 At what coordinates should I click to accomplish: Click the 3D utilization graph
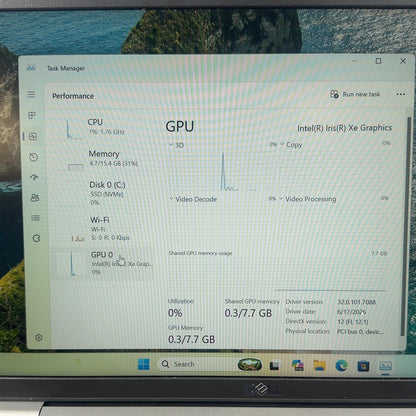[222, 171]
